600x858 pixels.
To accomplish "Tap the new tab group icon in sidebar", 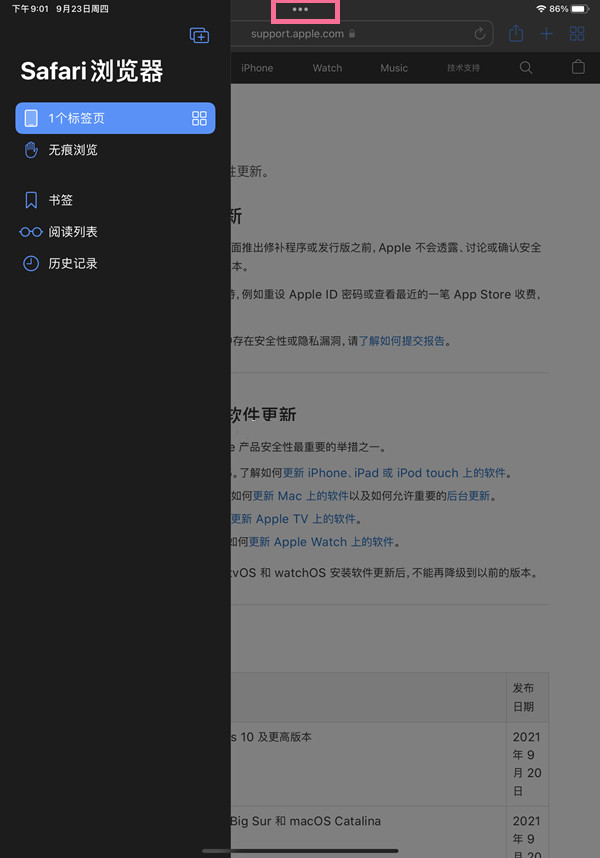I will [199, 35].
